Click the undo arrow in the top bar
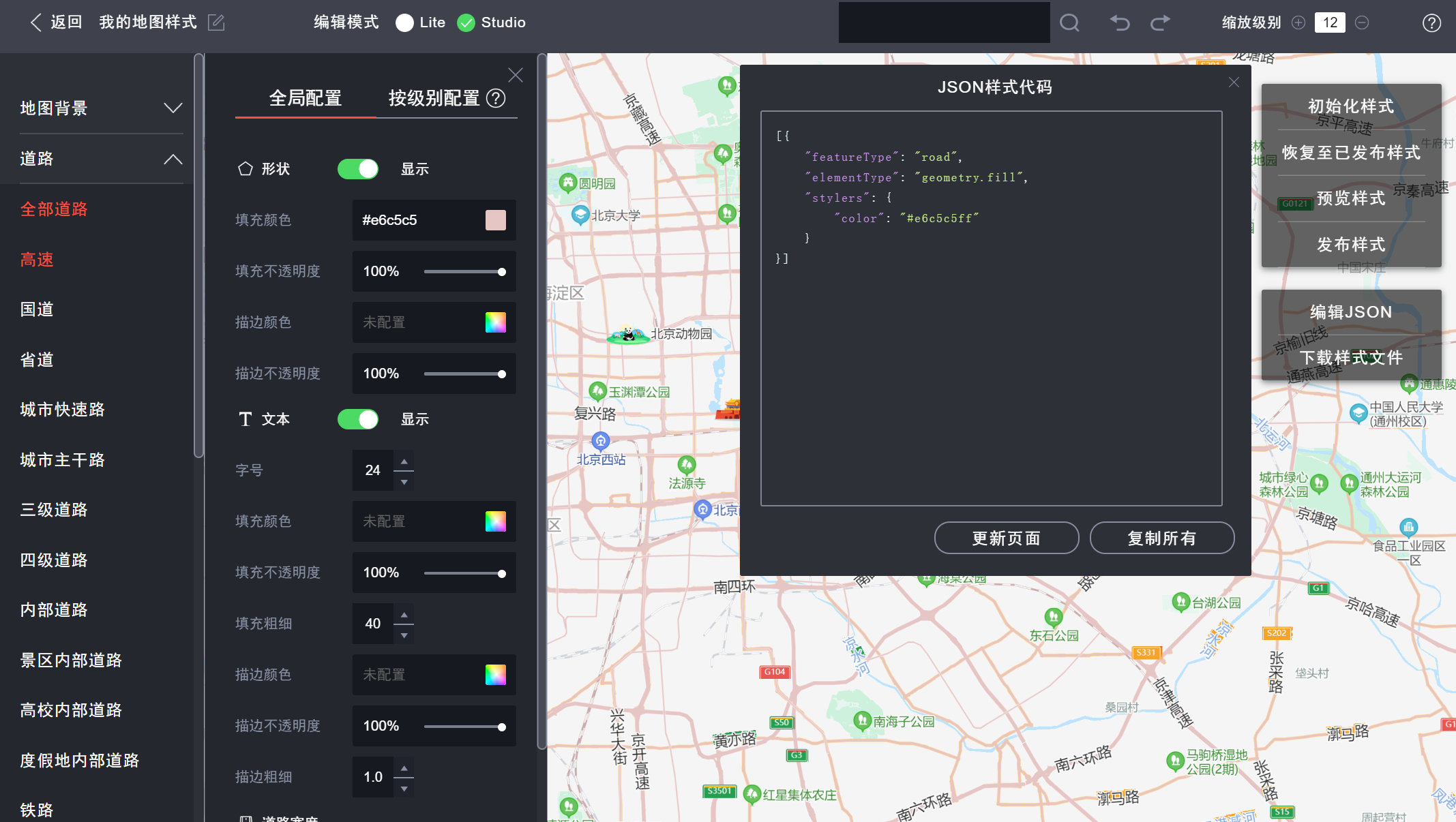This screenshot has height=822, width=1456. coord(1119,22)
